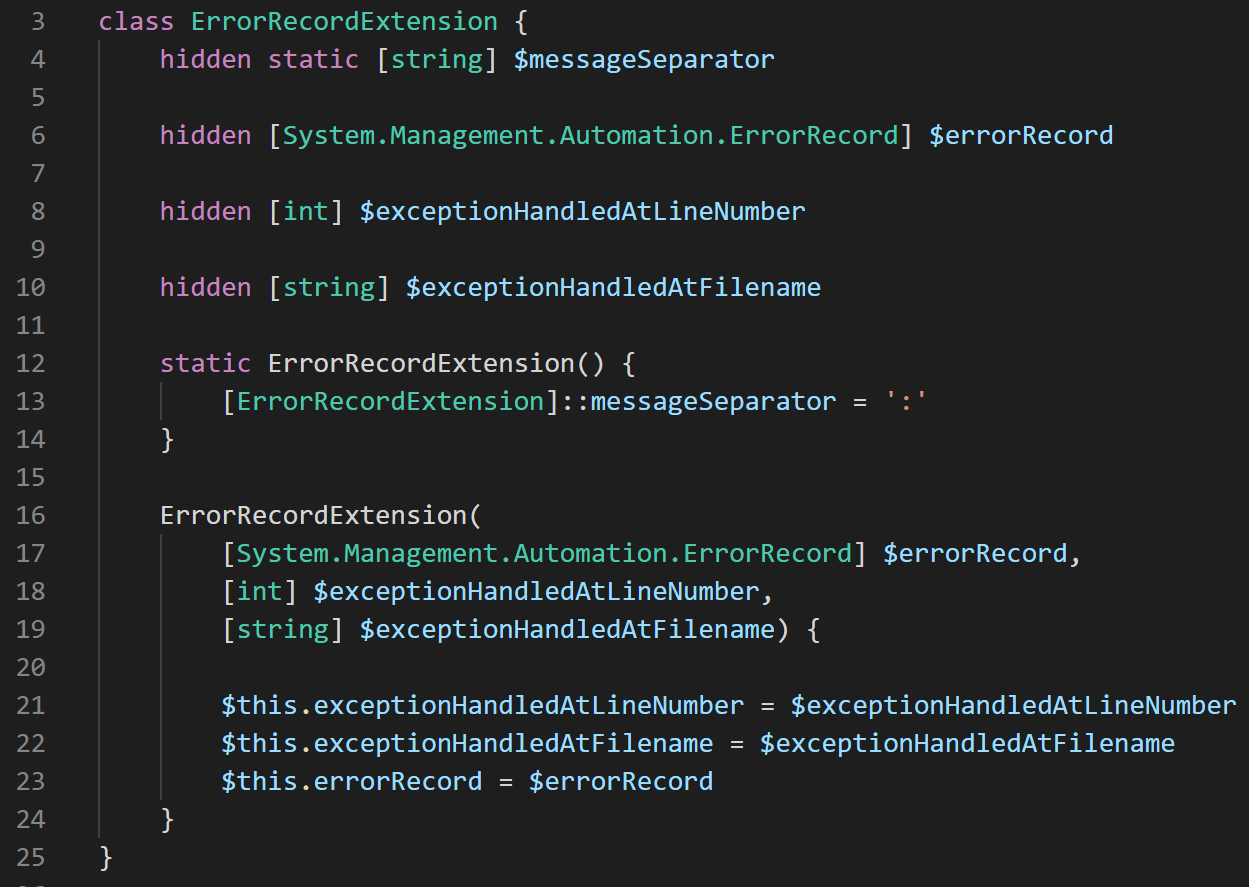The height and width of the screenshot is (887, 1249).
Task: Click line number 25 in the gutter
Action: 31,857
